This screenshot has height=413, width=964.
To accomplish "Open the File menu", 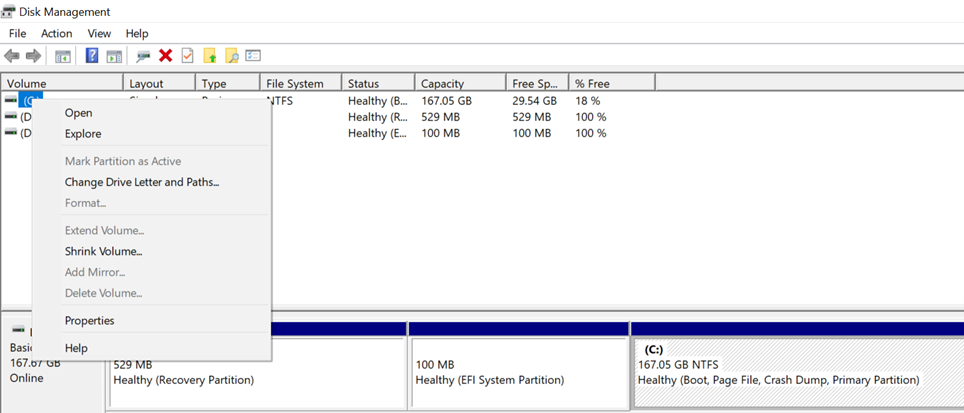I will point(17,33).
